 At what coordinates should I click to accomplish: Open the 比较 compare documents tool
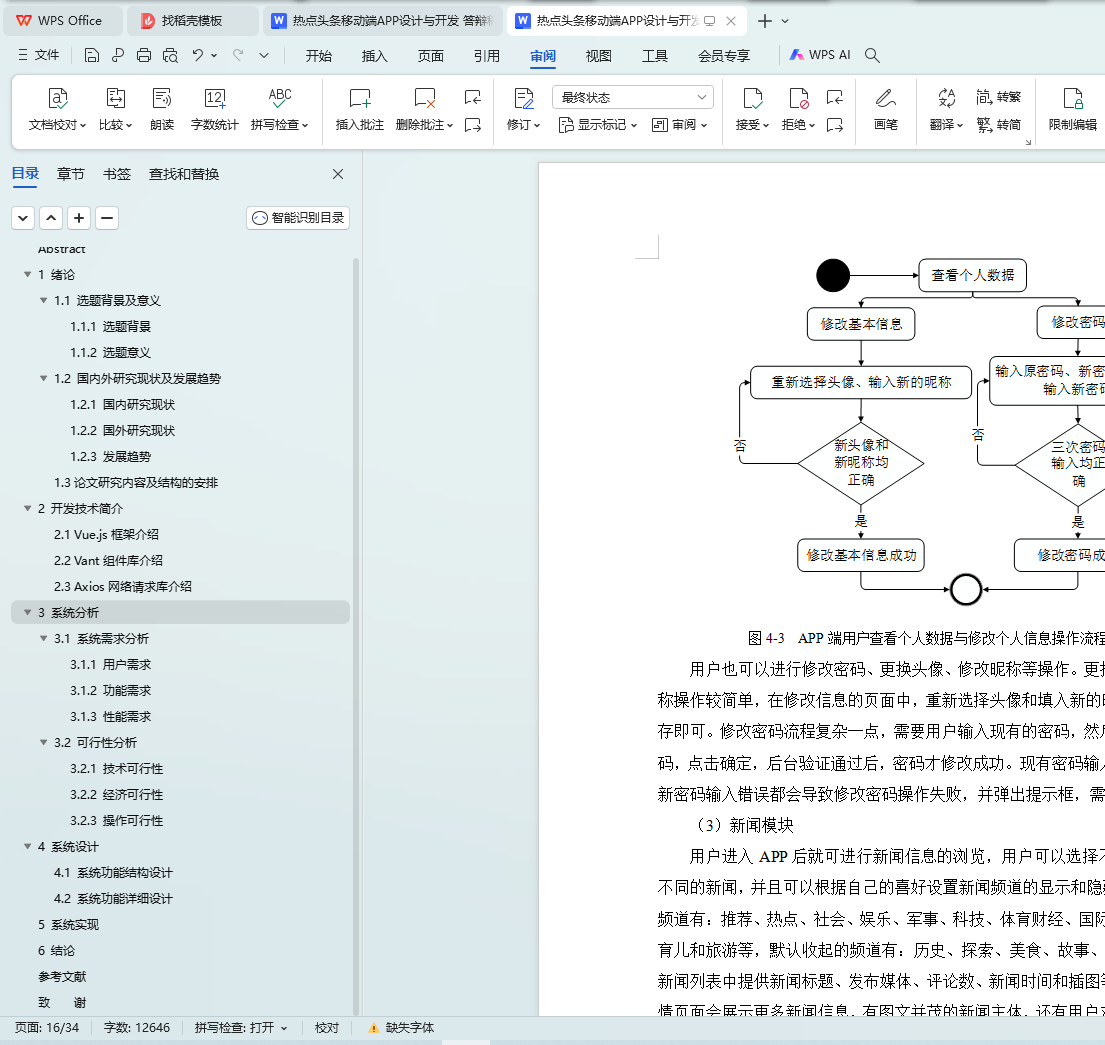[x=116, y=110]
